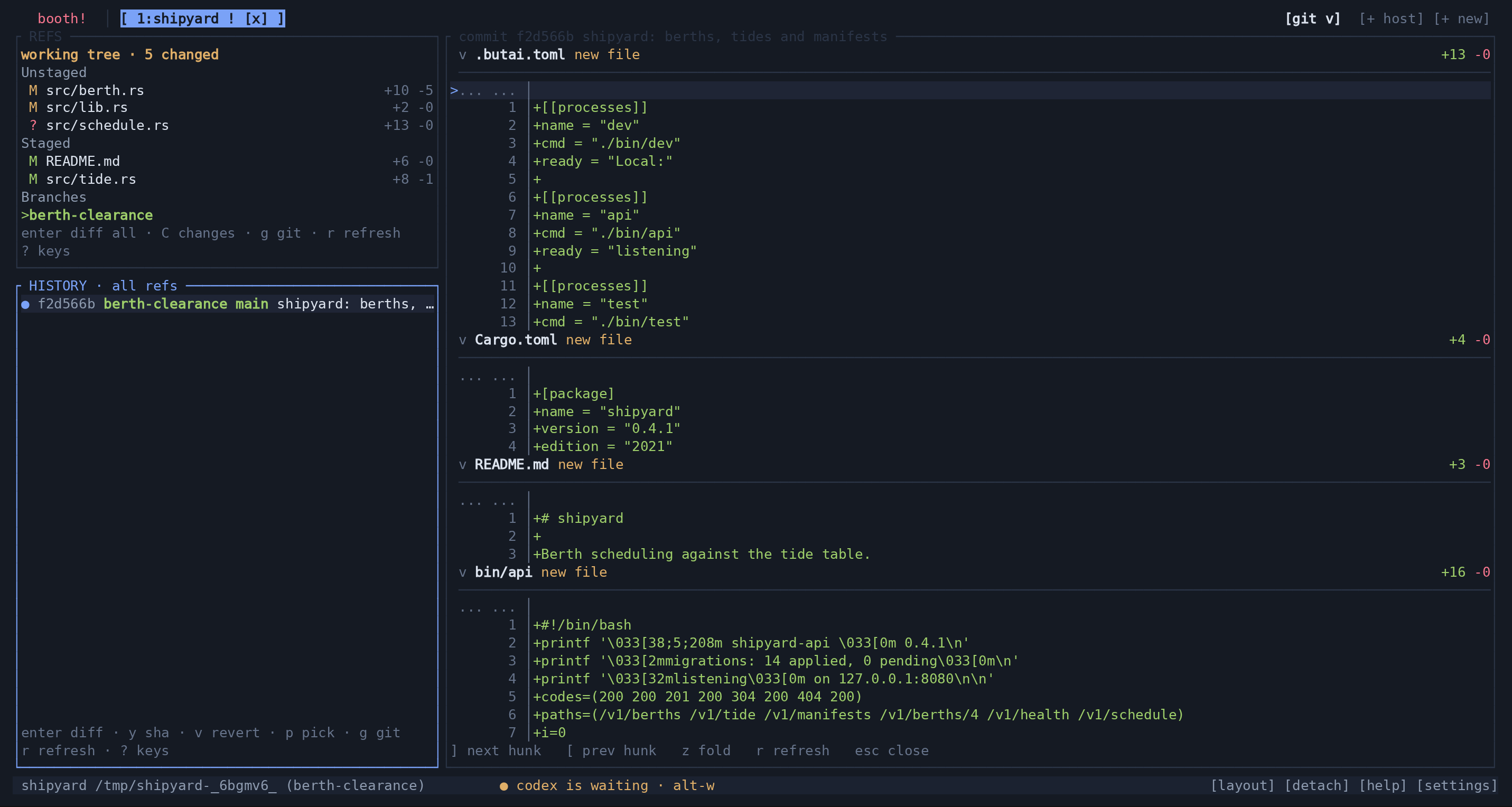This screenshot has height=807, width=1512.
Task: Select staged README.md file
Action: pyautogui.click(x=227, y=162)
